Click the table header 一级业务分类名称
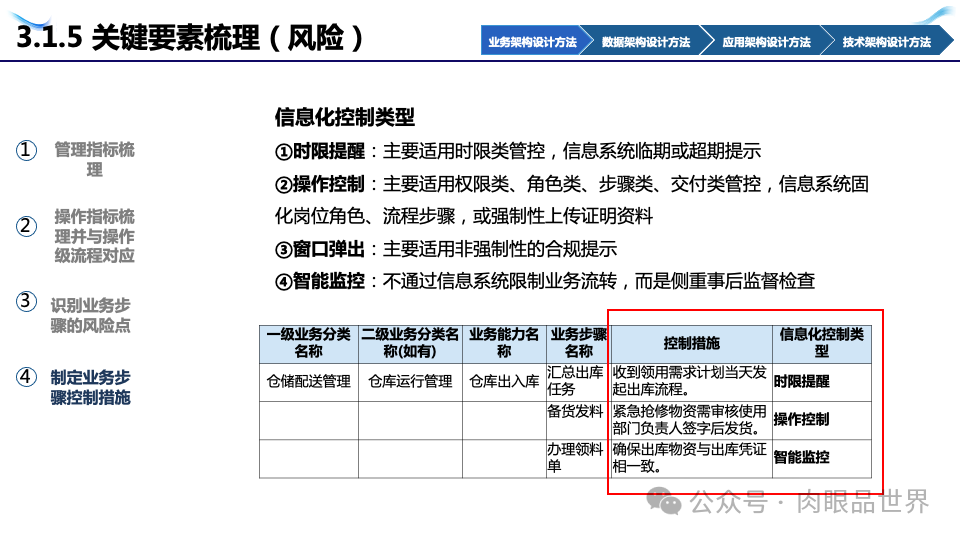 pos(309,343)
